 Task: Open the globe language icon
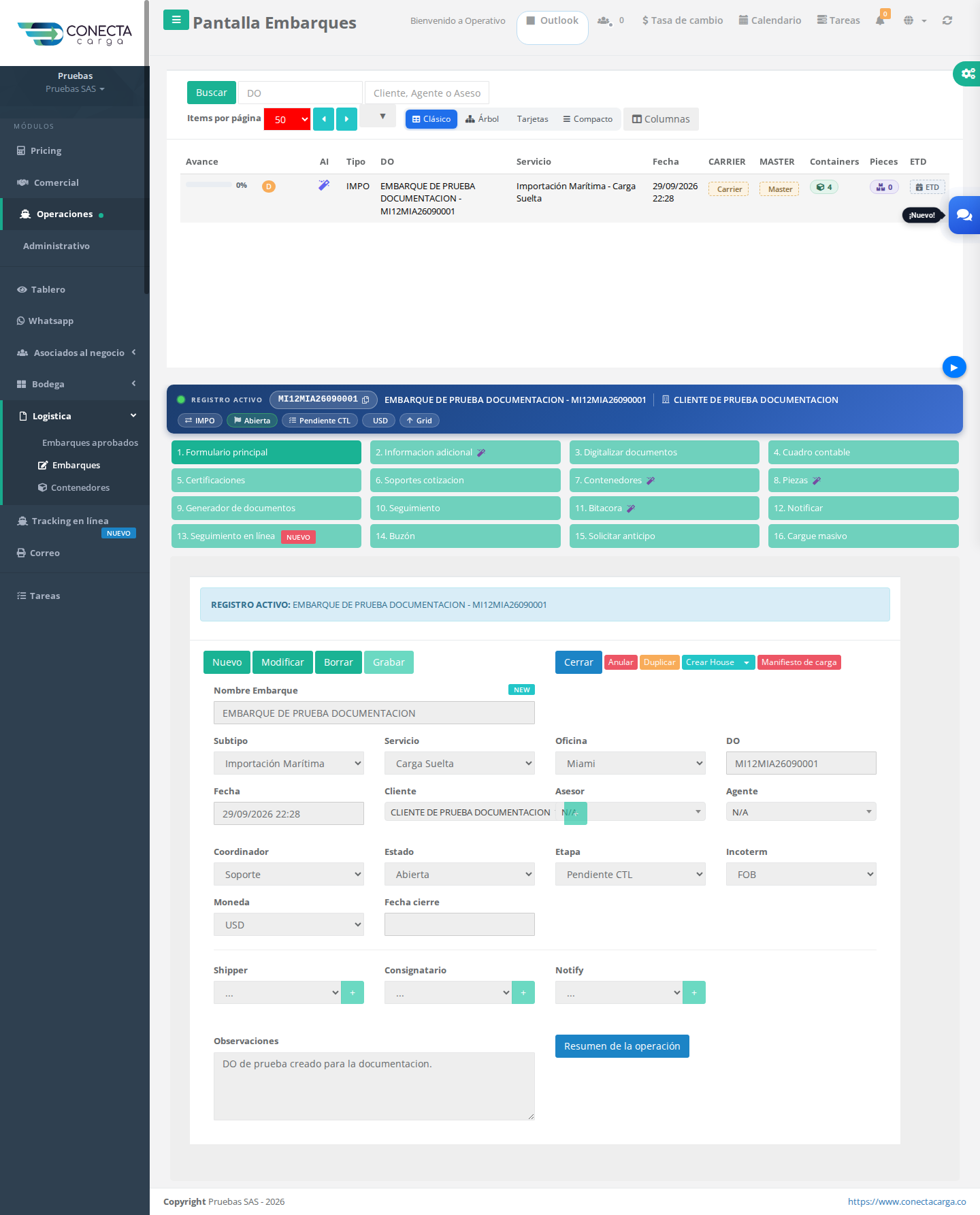(909, 20)
